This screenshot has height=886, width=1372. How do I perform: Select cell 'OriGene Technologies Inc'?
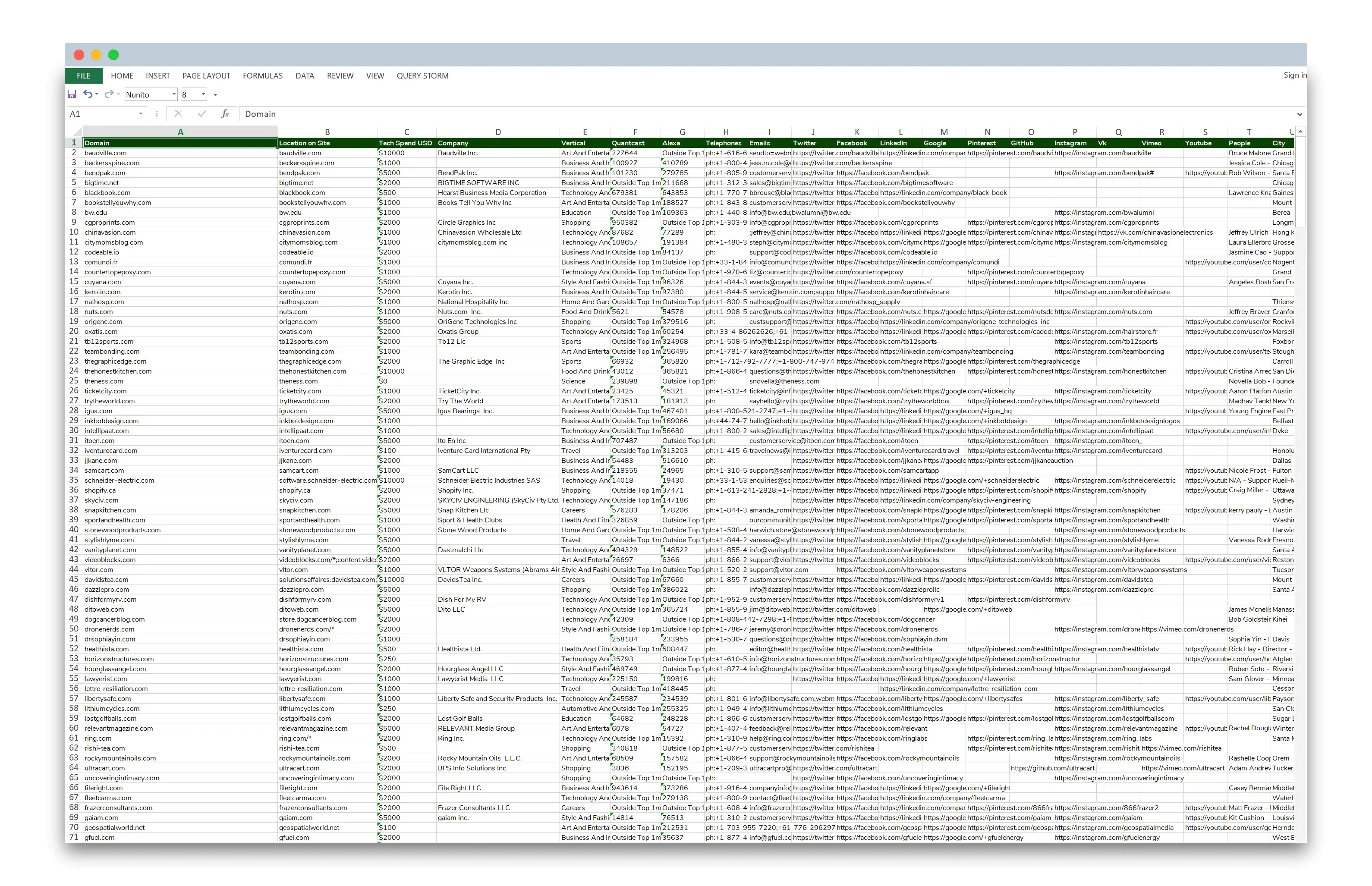(x=497, y=322)
